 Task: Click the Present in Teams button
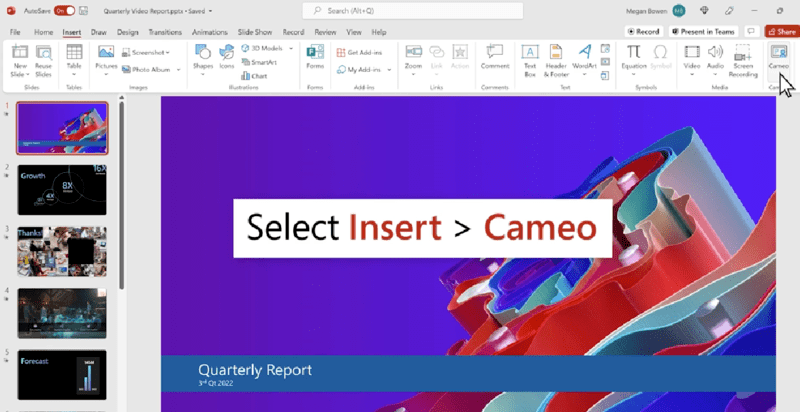703,32
